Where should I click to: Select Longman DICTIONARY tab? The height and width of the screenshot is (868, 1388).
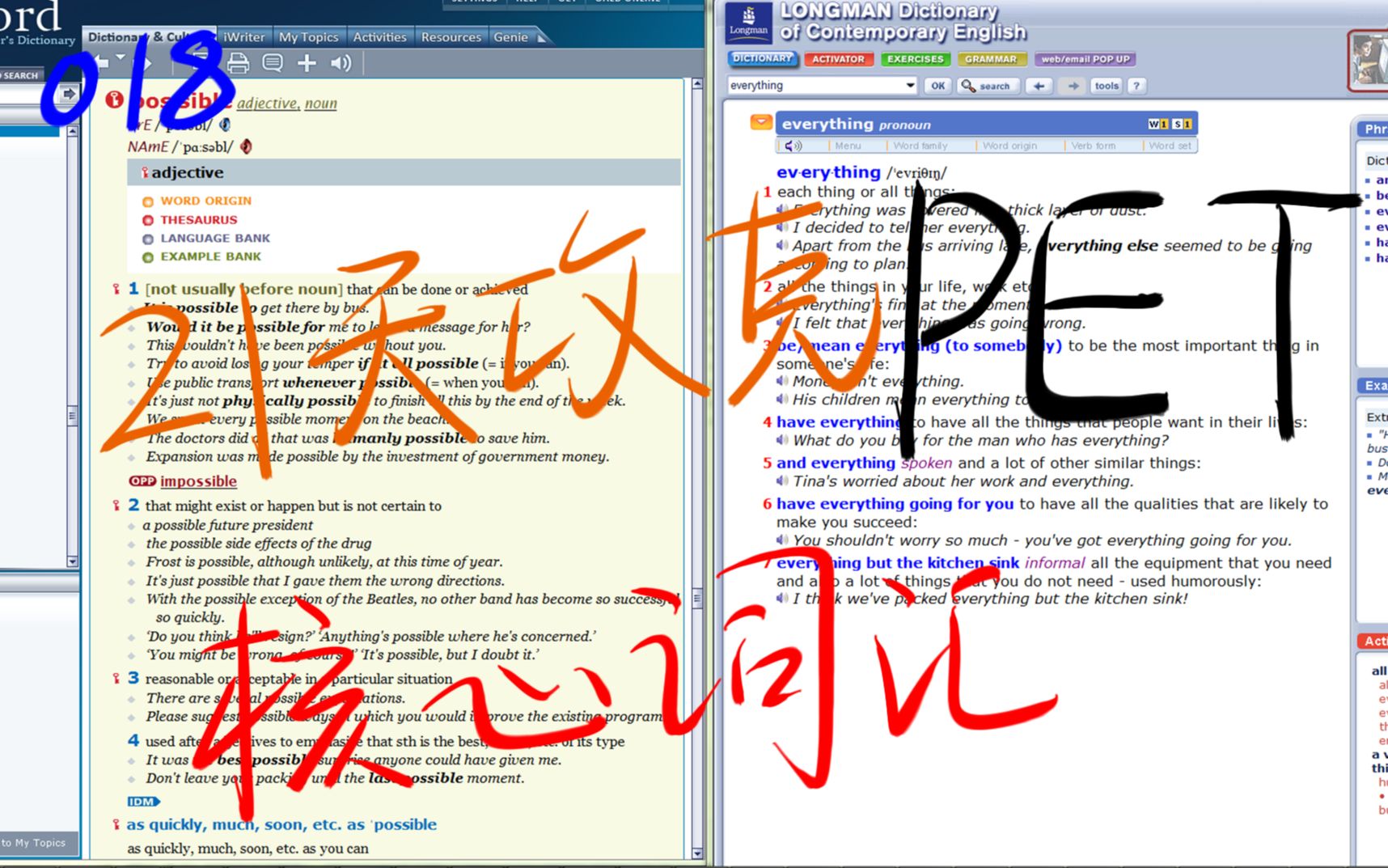762,59
